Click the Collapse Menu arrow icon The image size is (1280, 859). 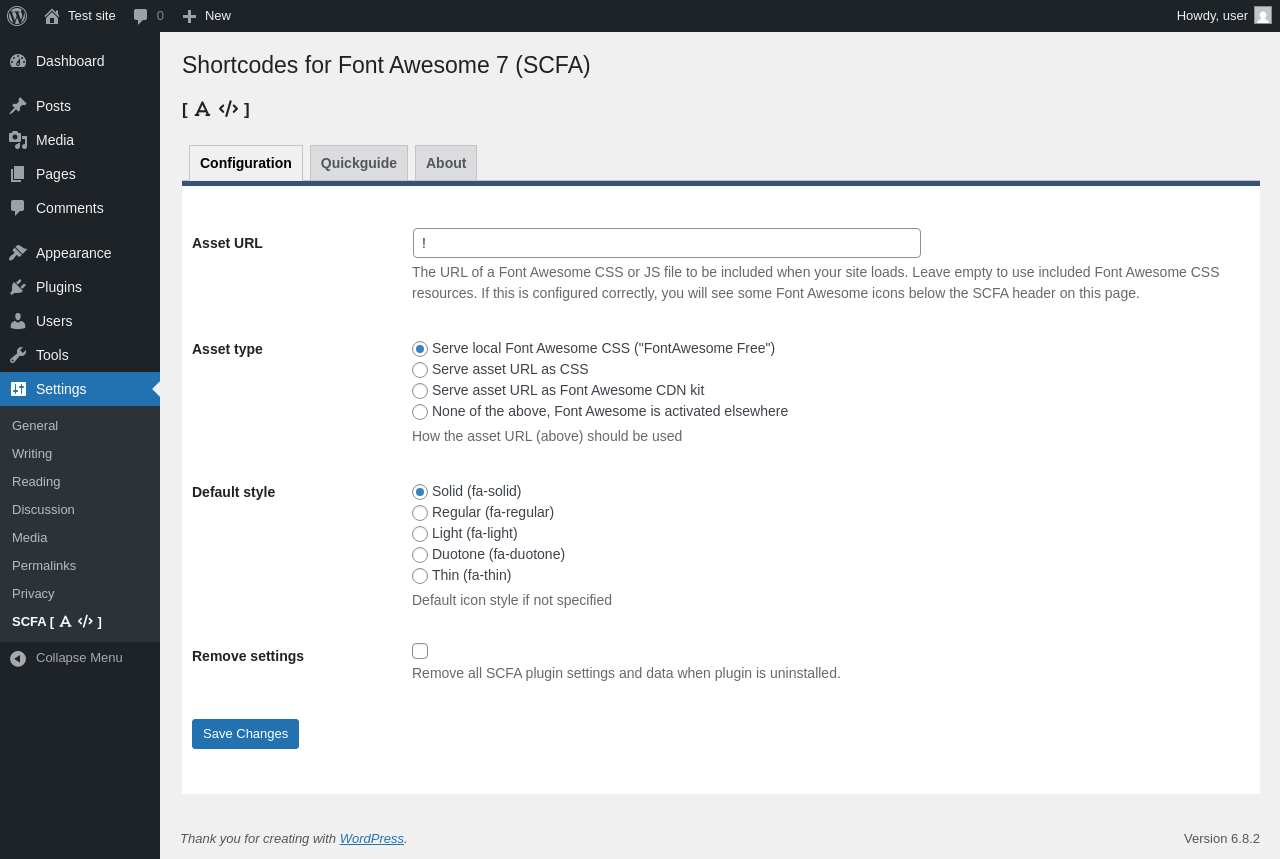click(18, 658)
